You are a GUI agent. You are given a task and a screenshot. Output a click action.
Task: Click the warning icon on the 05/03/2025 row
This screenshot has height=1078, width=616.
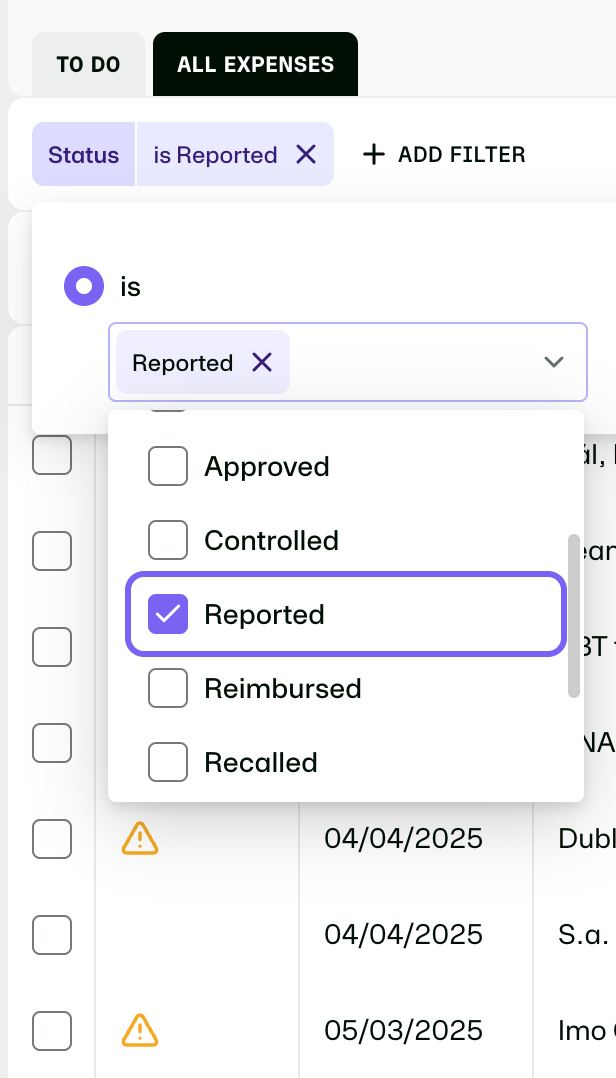click(140, 1031)
